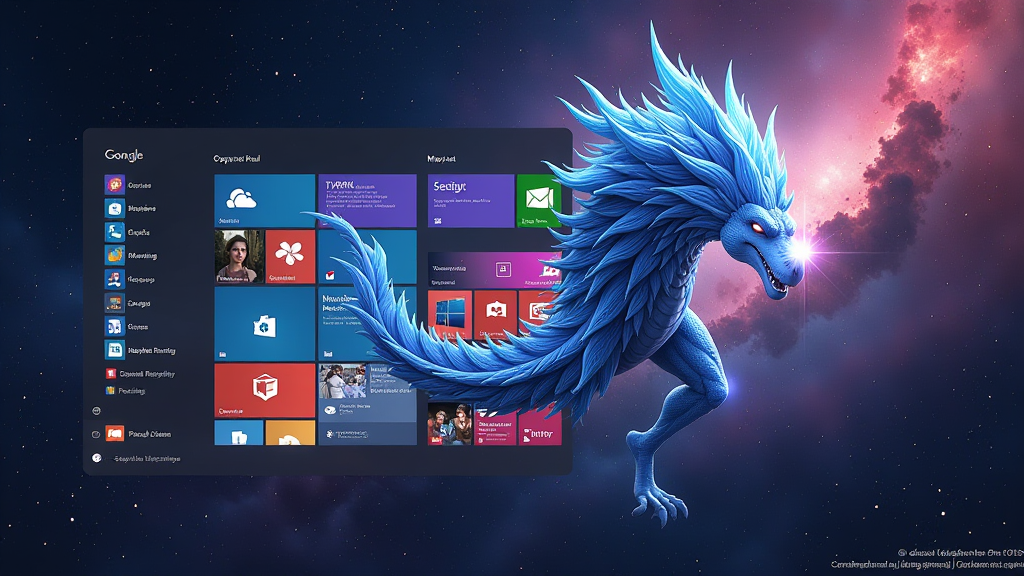
Task: Open the purple Seciiyt tile
Action: [471, 200]
